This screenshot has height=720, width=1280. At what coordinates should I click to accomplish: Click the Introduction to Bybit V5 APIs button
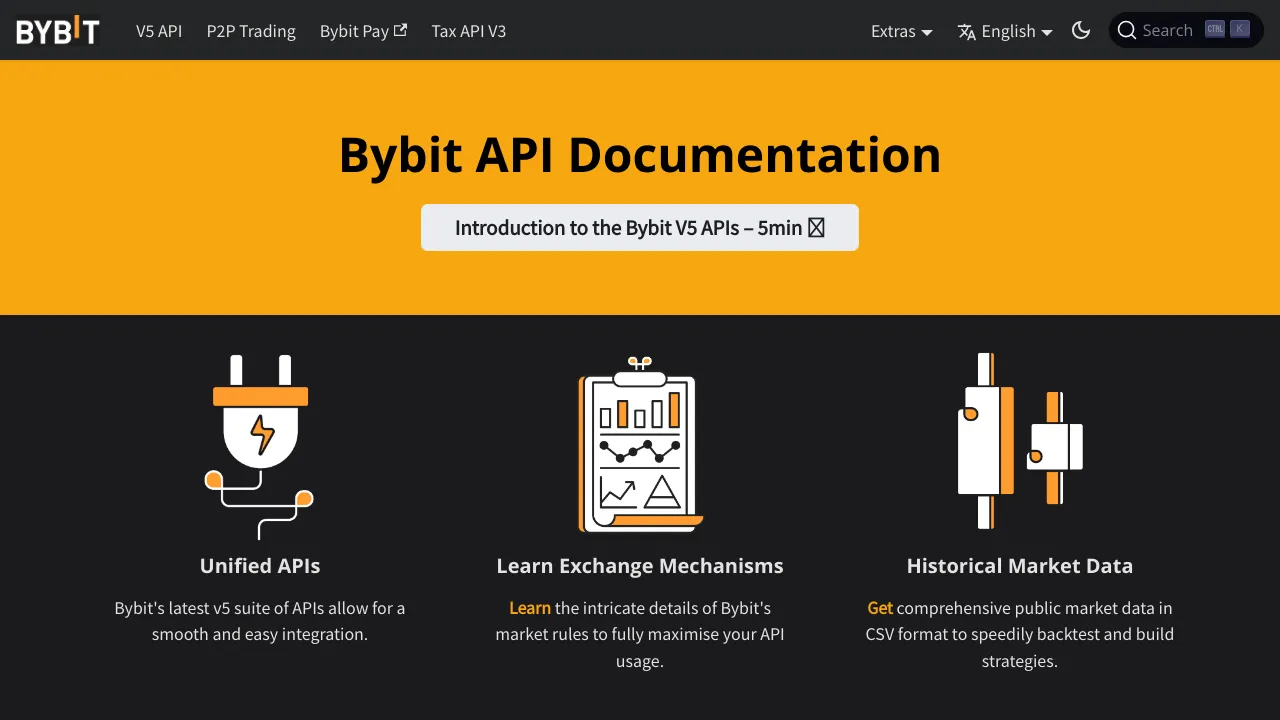pyautogui.click(x=640, y=228)
